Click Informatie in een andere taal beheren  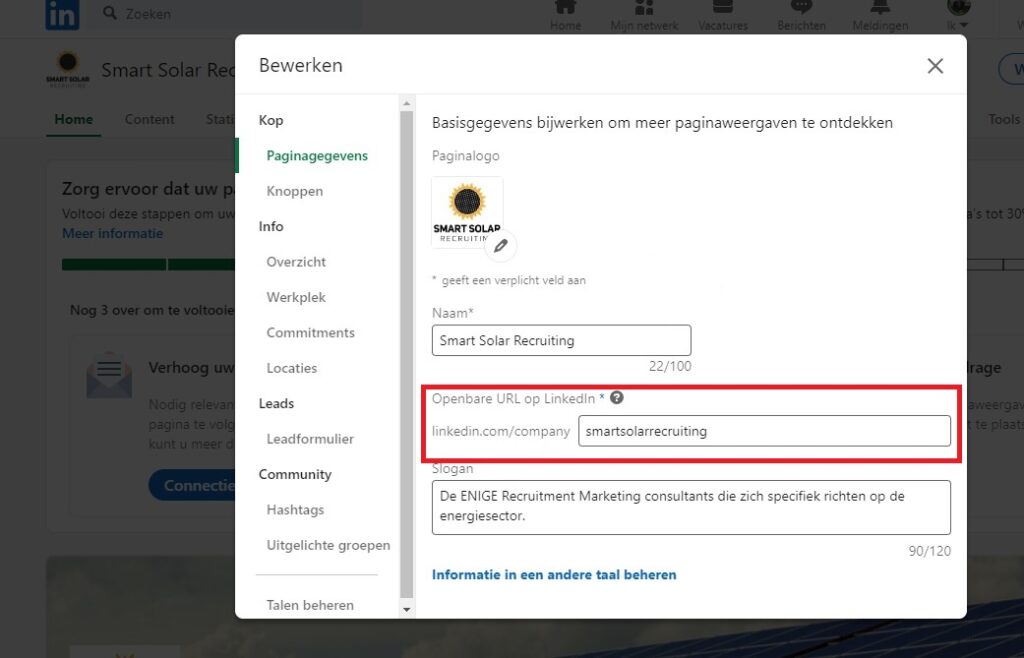(554, 575)
